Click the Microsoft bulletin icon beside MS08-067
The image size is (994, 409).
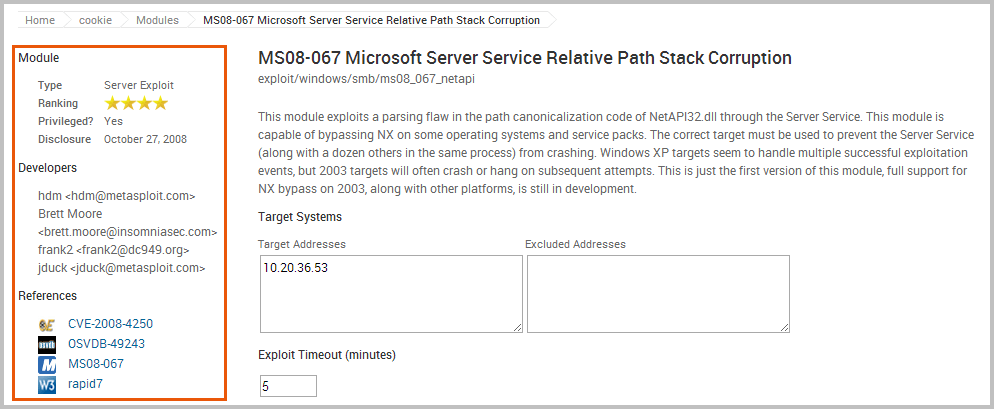[46, 365]
